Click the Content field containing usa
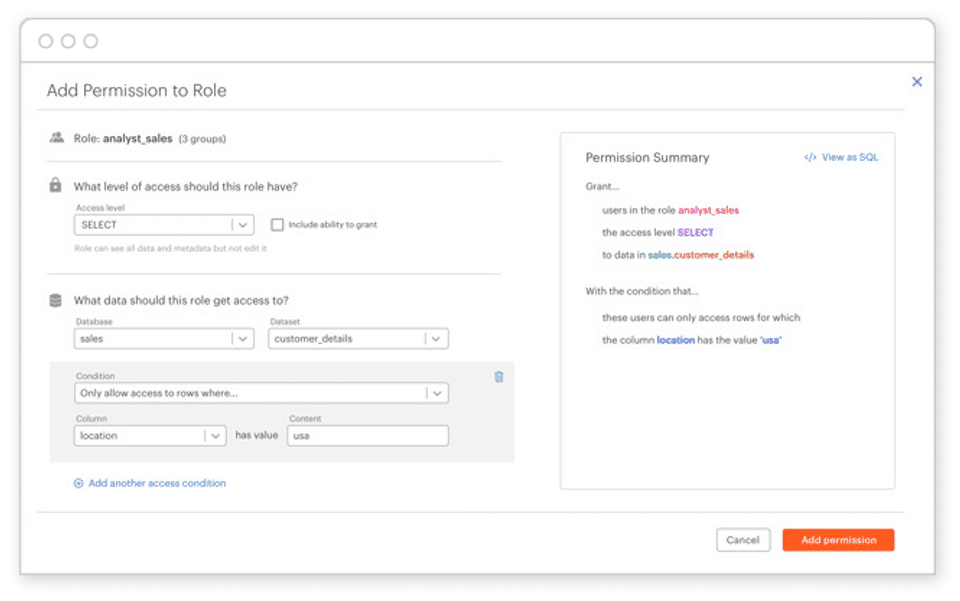Image resolution: width=960 pixels, height=601 pixels. pyautogui.click(x=368, y=436)
